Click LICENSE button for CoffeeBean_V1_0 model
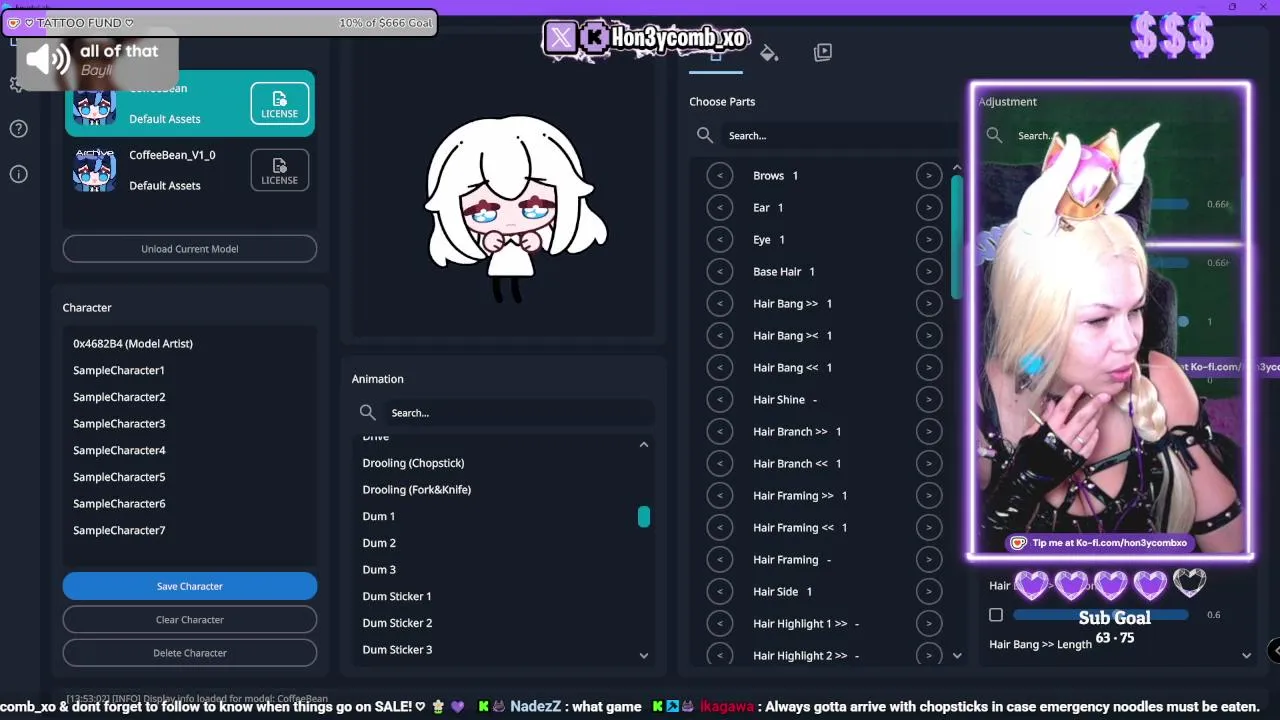 pos(279,170)
